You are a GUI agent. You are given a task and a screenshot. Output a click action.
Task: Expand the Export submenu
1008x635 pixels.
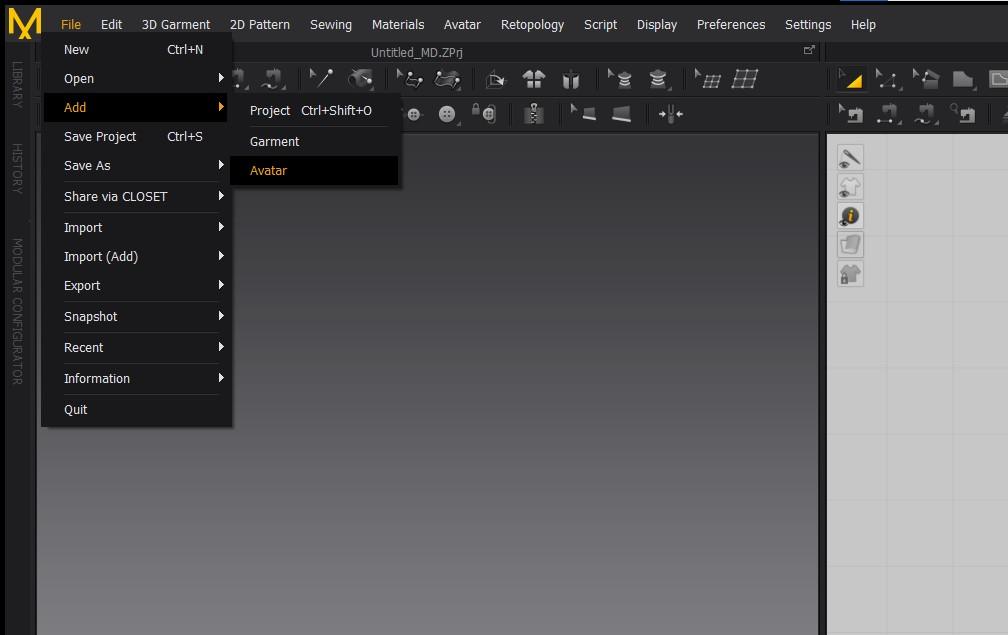136,285
